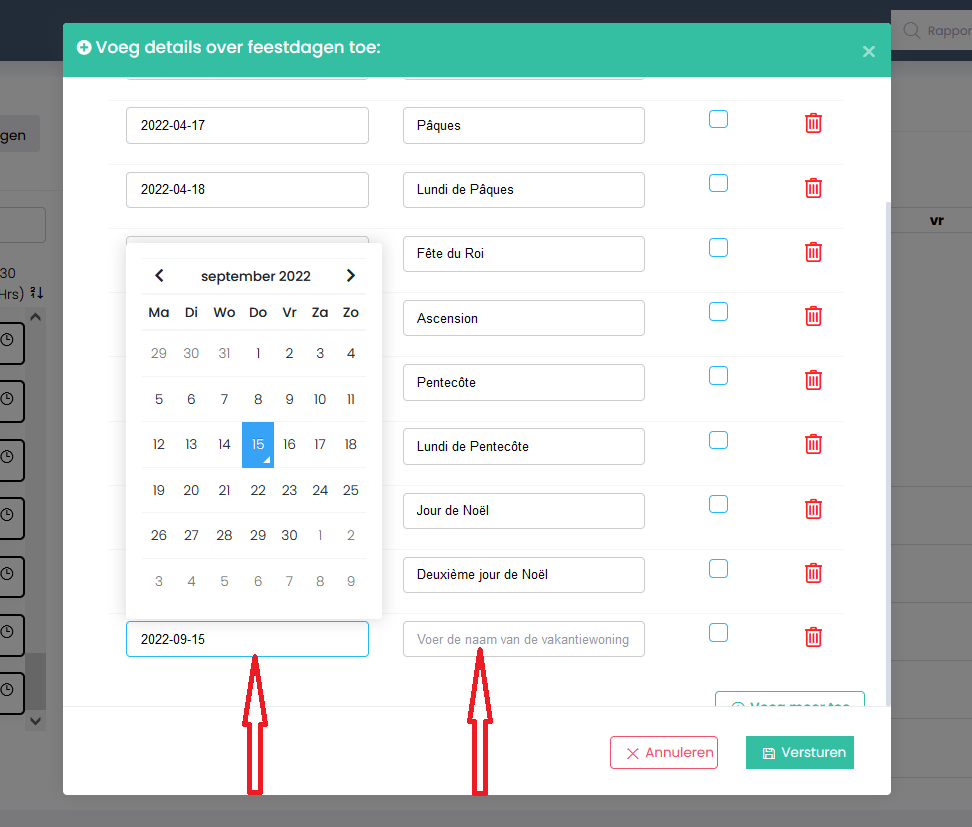Select 15 september in the calendar
Viewport: 972px width, 827px height.
pos(258,444)
